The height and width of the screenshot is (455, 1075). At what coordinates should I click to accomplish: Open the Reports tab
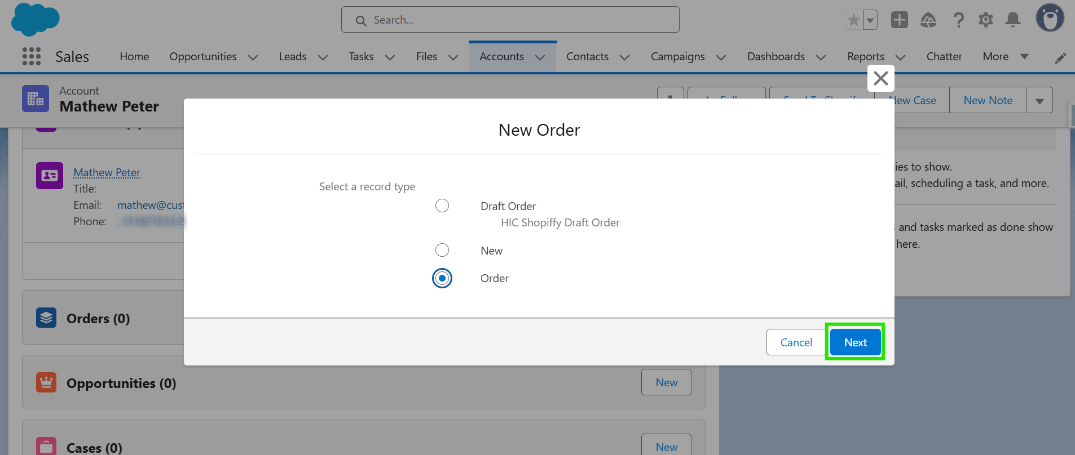[866, 57]
